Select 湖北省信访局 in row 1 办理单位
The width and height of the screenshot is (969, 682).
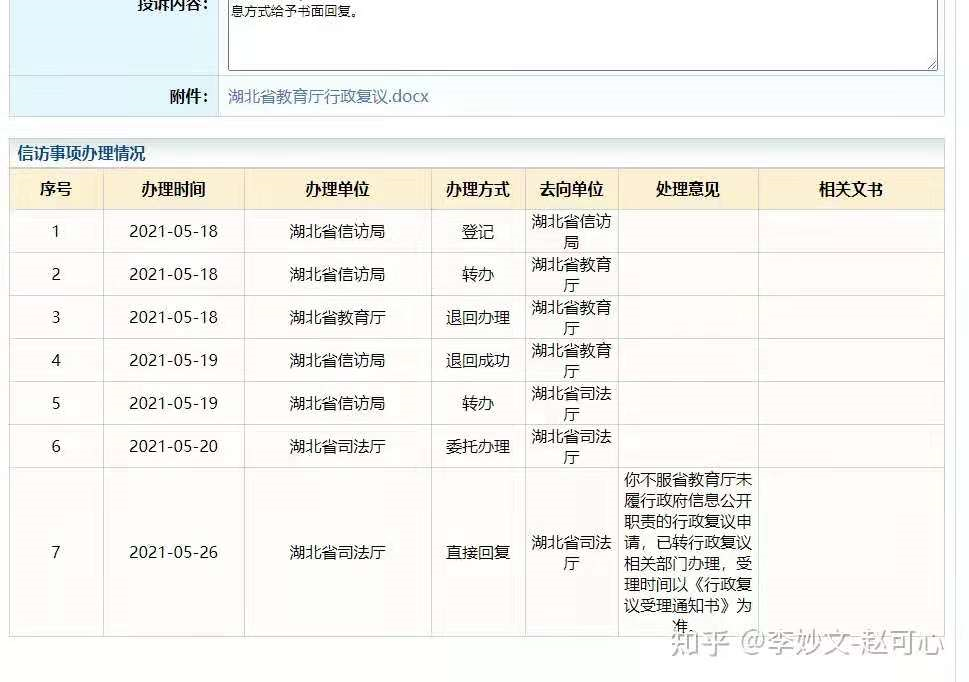(337, 232)
